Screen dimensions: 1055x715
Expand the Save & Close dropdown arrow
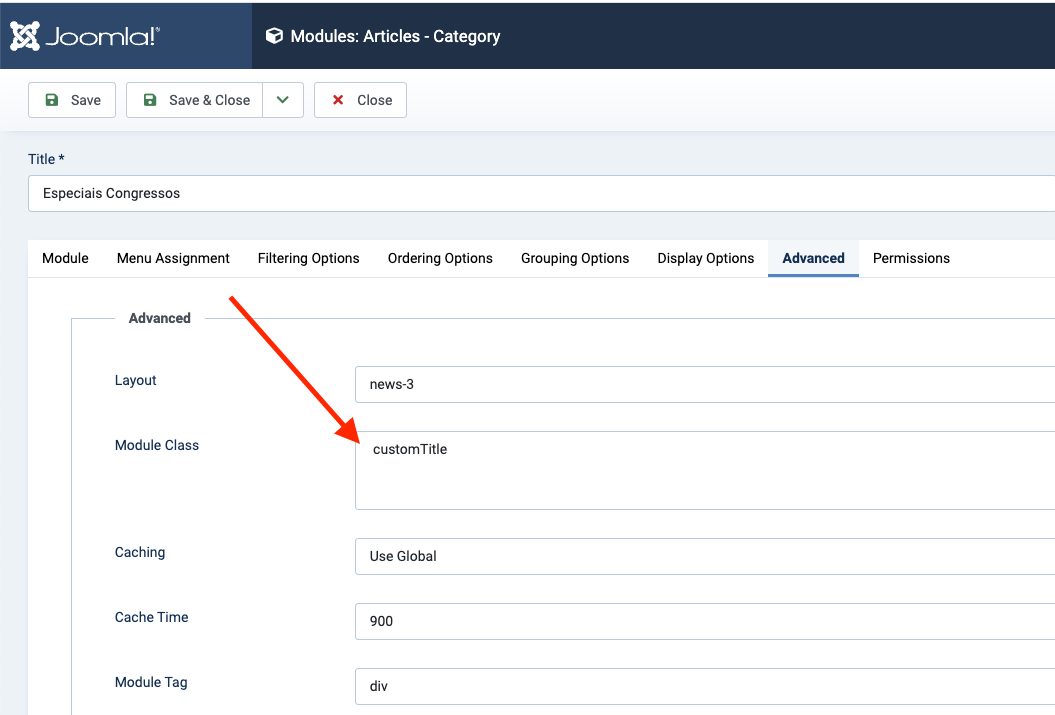pyautogui.click(x=283, y=100)
